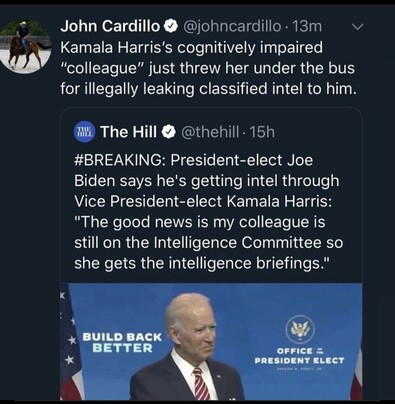
Task: Open The Hill's round logo avatar
Action: (x=84, y=132)
